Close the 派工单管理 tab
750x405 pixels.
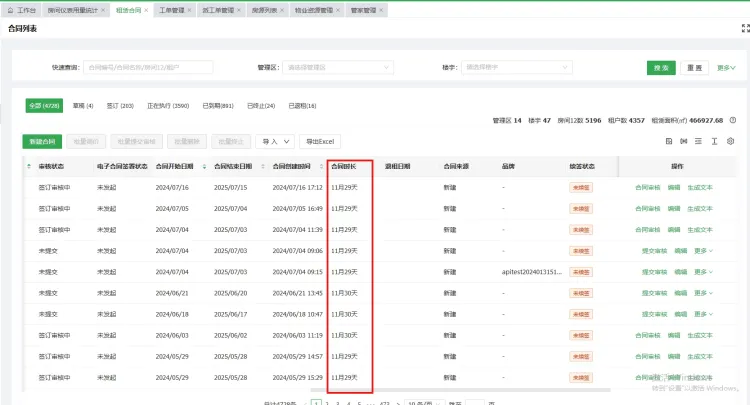(x=239, y=10)
